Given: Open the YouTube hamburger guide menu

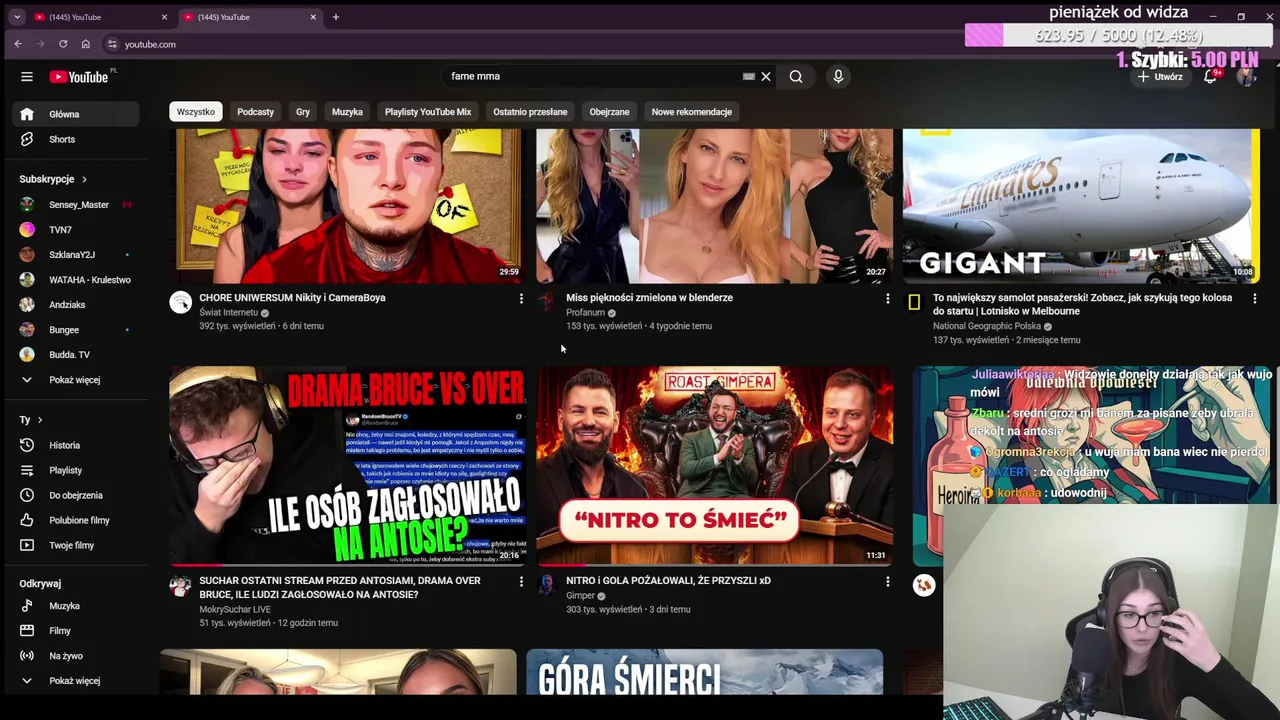Looking at the screenshot, I should click(27, 77).
